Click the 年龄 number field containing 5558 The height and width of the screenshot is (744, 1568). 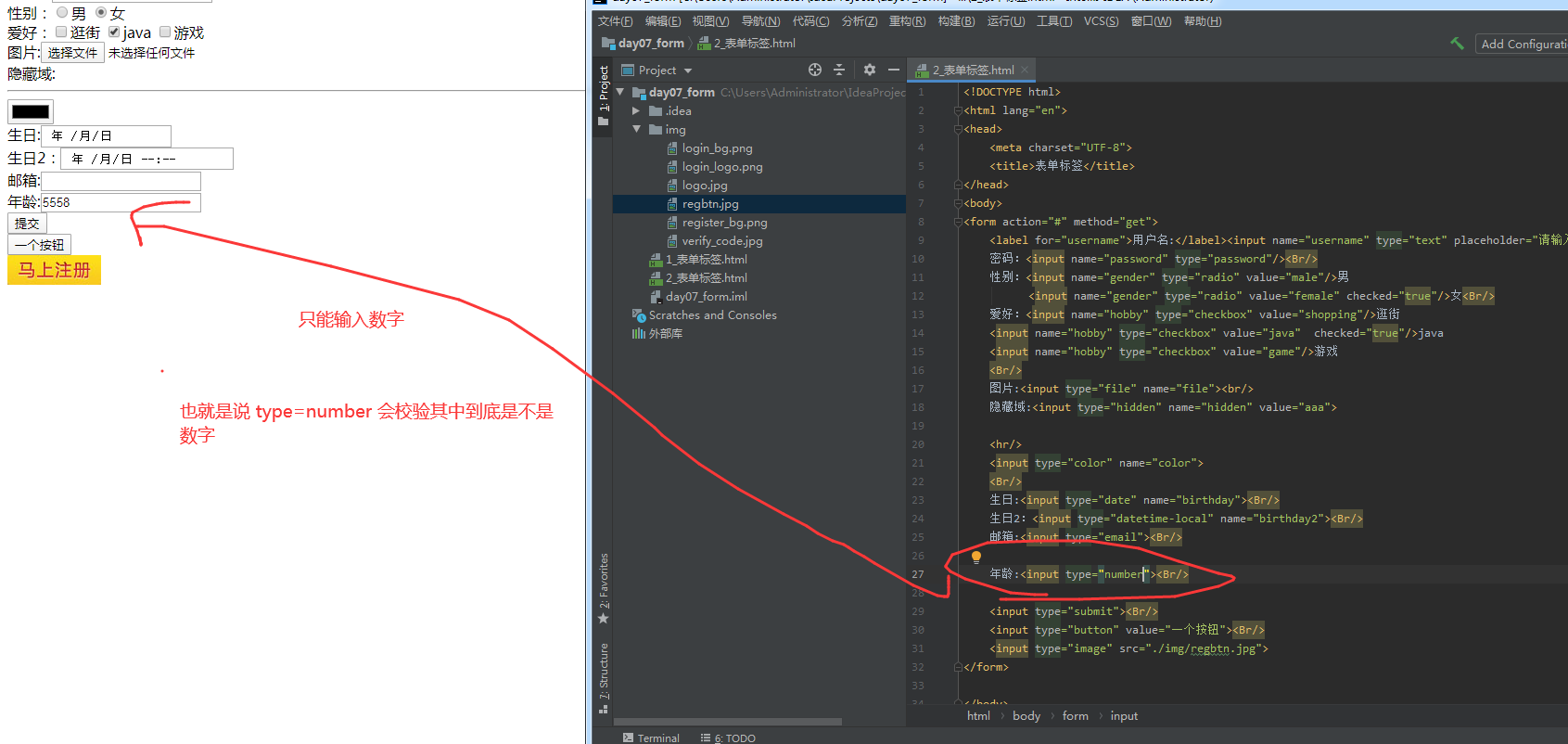(121, 202)
